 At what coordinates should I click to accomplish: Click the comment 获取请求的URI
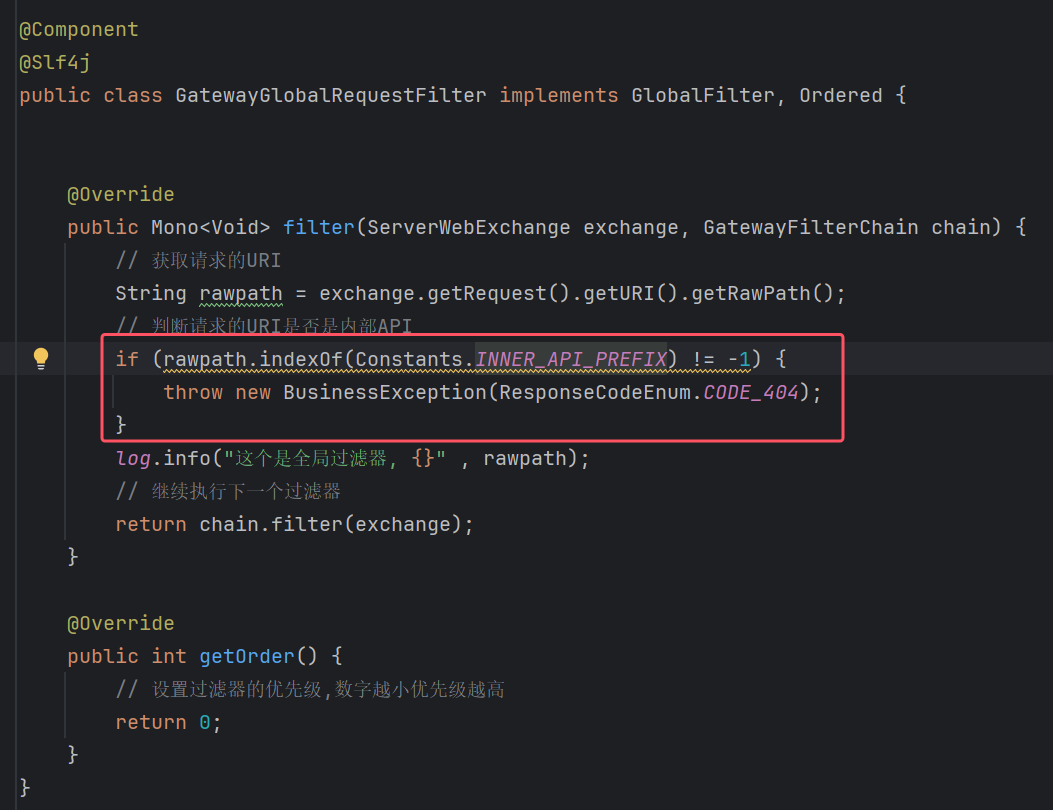coord(198,261)
